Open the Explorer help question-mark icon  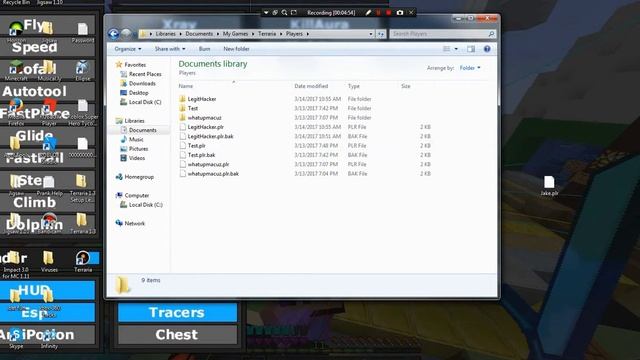pos(487,49)
